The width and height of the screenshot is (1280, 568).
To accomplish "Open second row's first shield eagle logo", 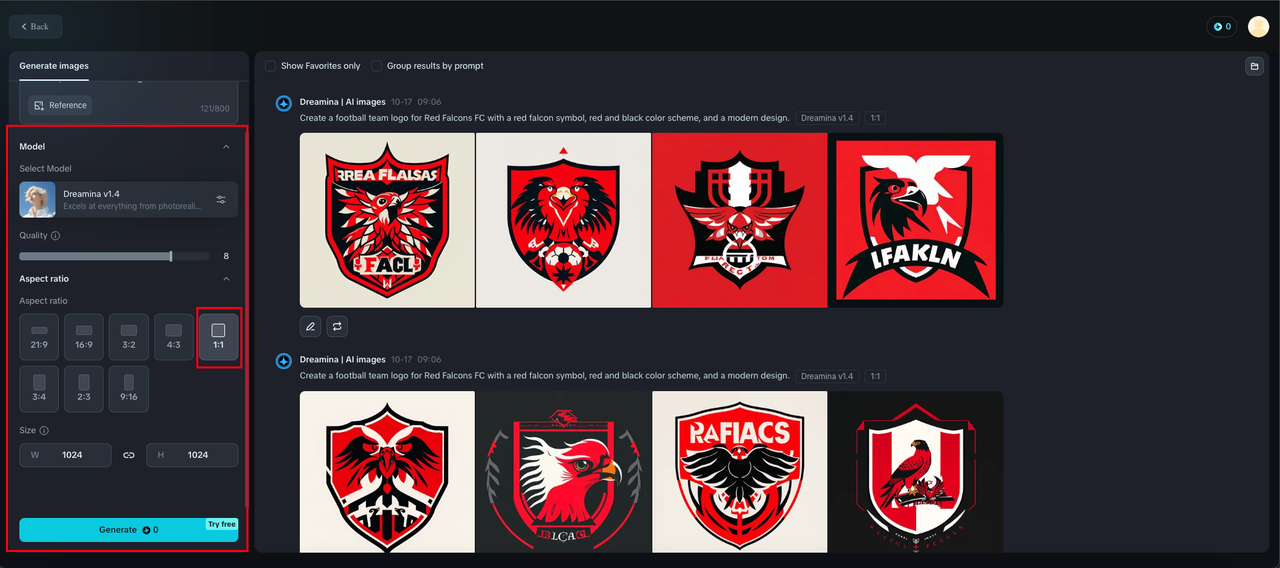I will 387,471.
